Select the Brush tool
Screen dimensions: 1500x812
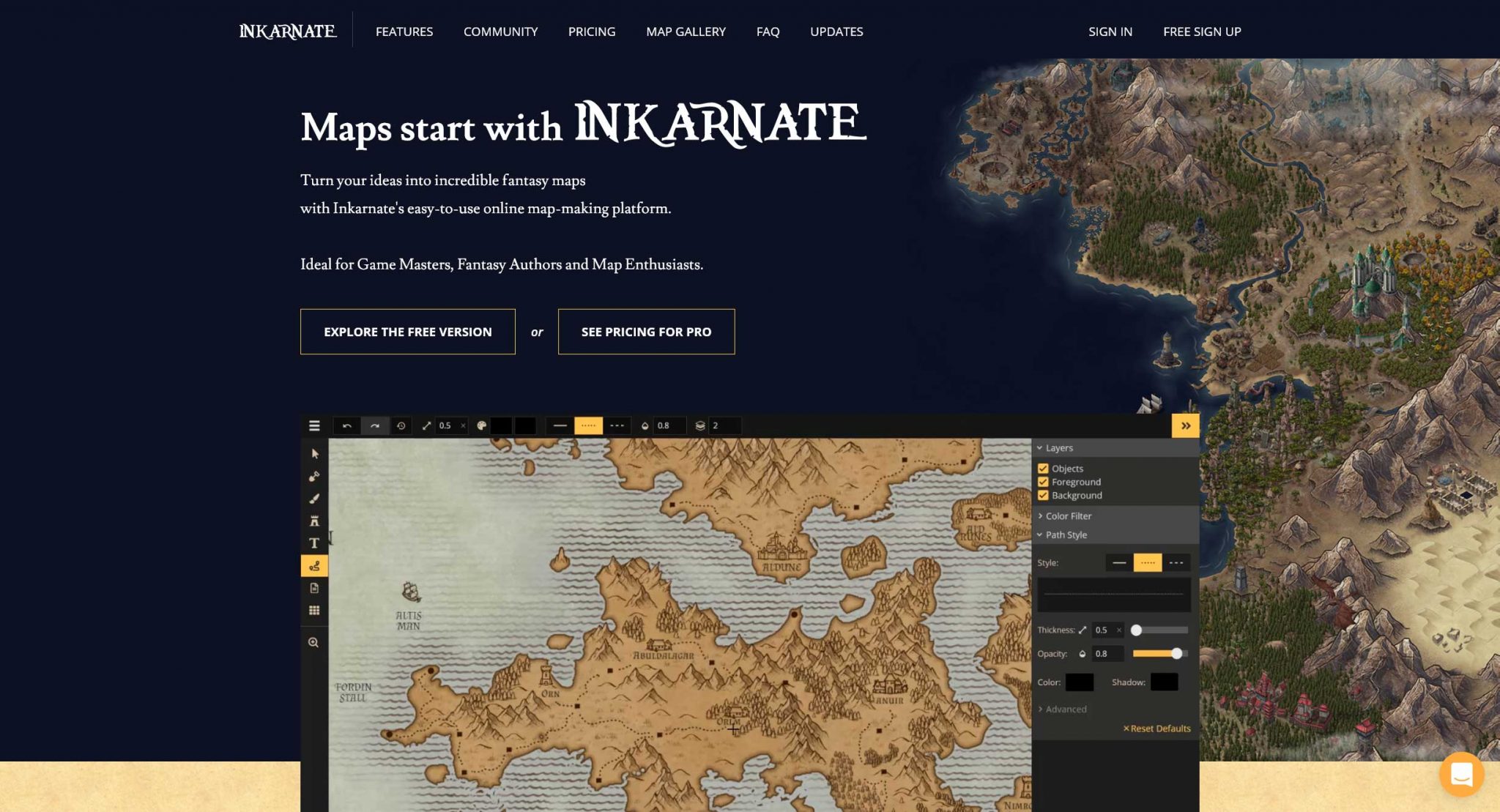tap(314, 499)
